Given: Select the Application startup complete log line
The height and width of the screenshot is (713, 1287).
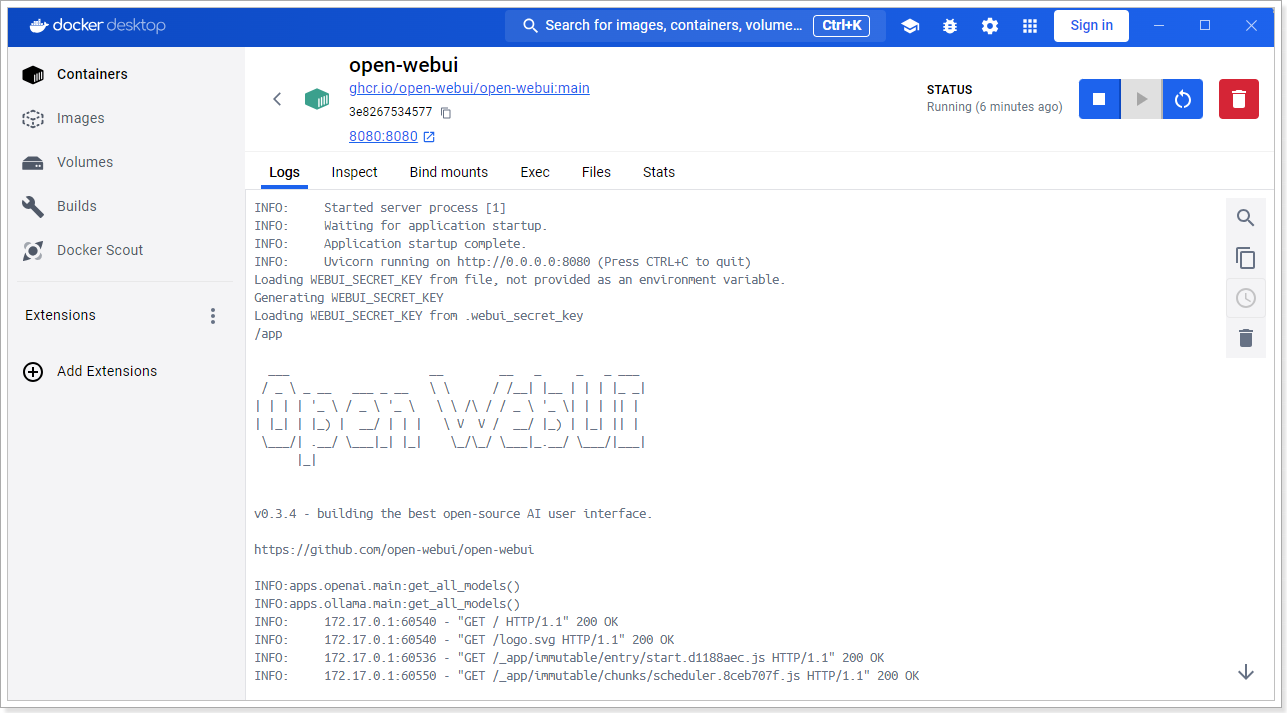Looking at the screenshot, I should coord(390,244).
